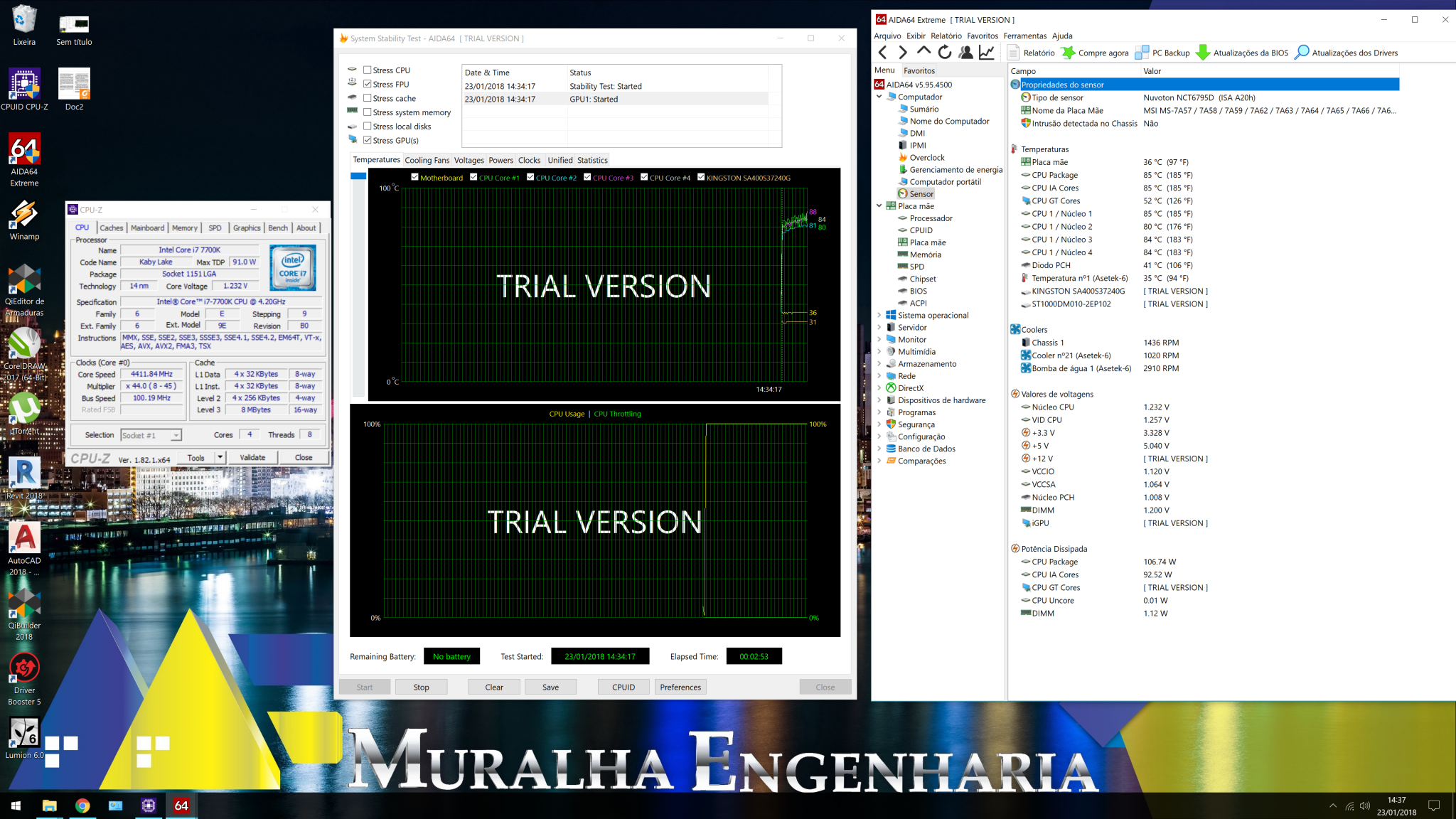Click the AIDA64 Forward arrow toolbar icon
Screen dimensions: 1456x819
902,53
